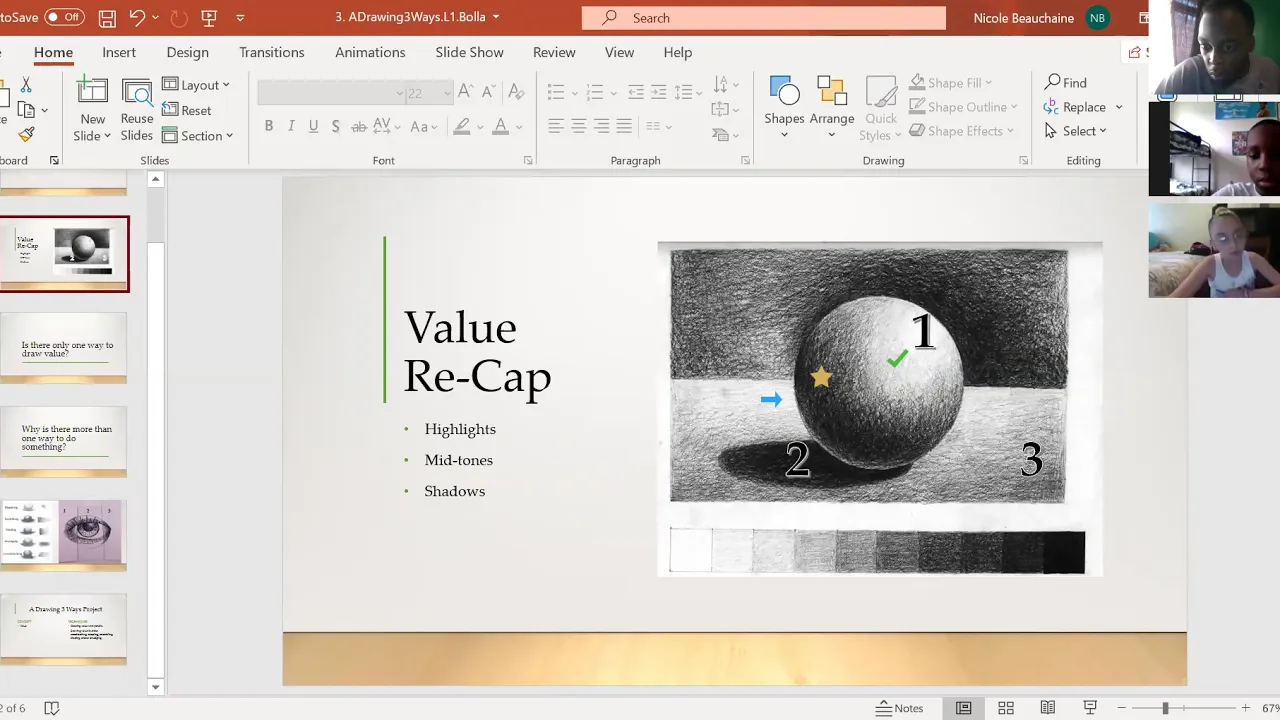Click Reuse Slides
The width and height of the screenshot is (1280, 720).
137,110
